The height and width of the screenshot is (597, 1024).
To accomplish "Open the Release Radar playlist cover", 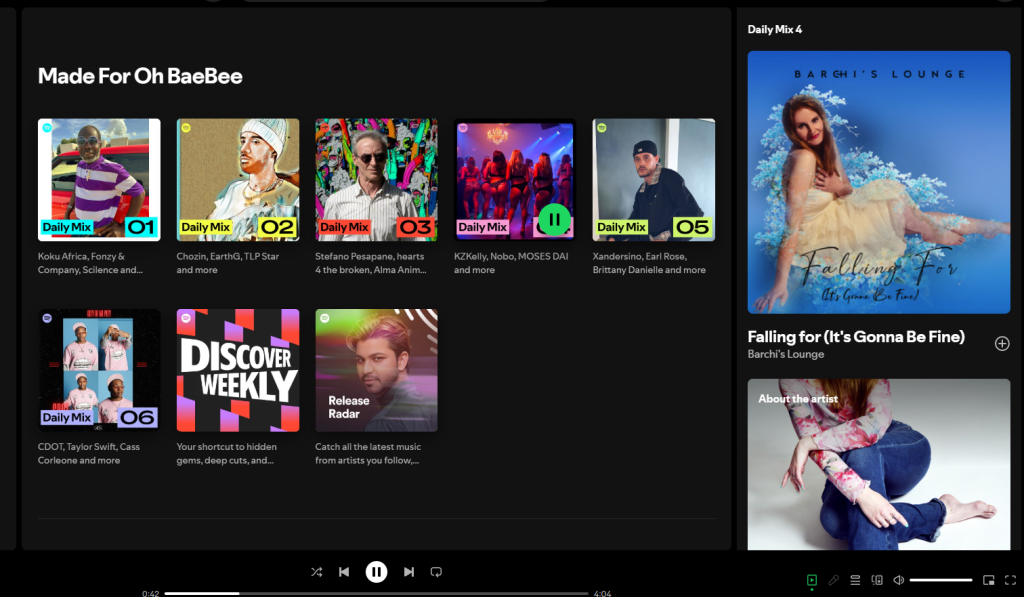I will click(x=376, y=370).
